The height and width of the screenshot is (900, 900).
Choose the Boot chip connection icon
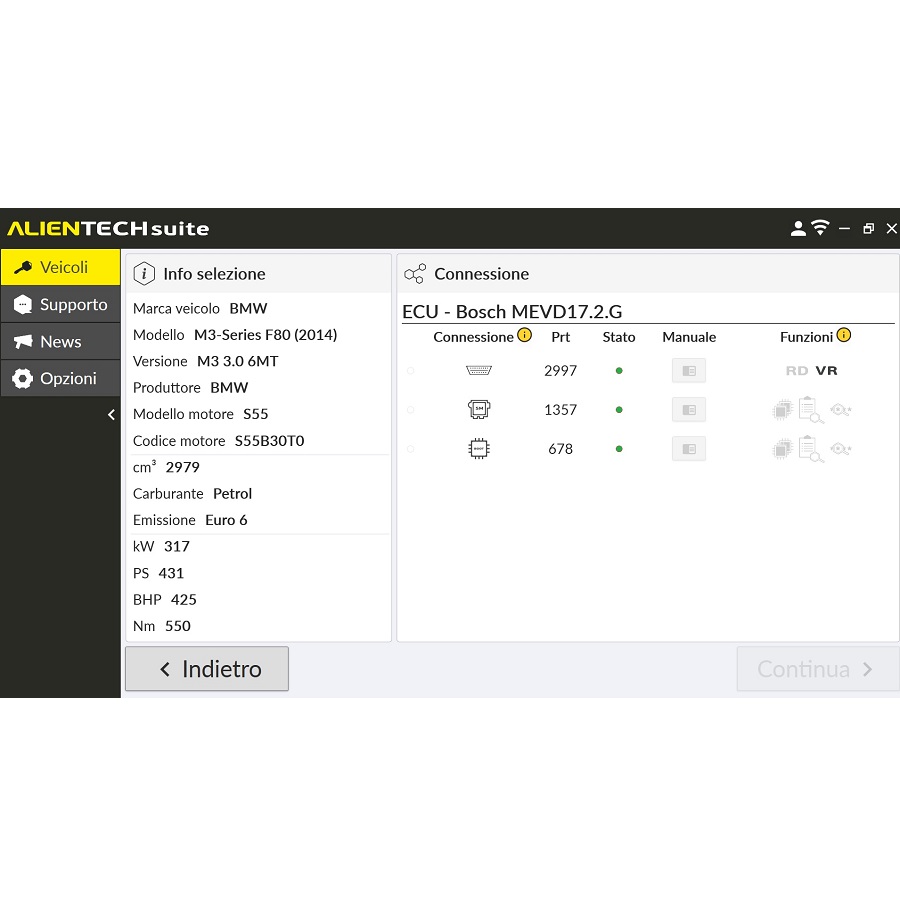tap(479, 449)
